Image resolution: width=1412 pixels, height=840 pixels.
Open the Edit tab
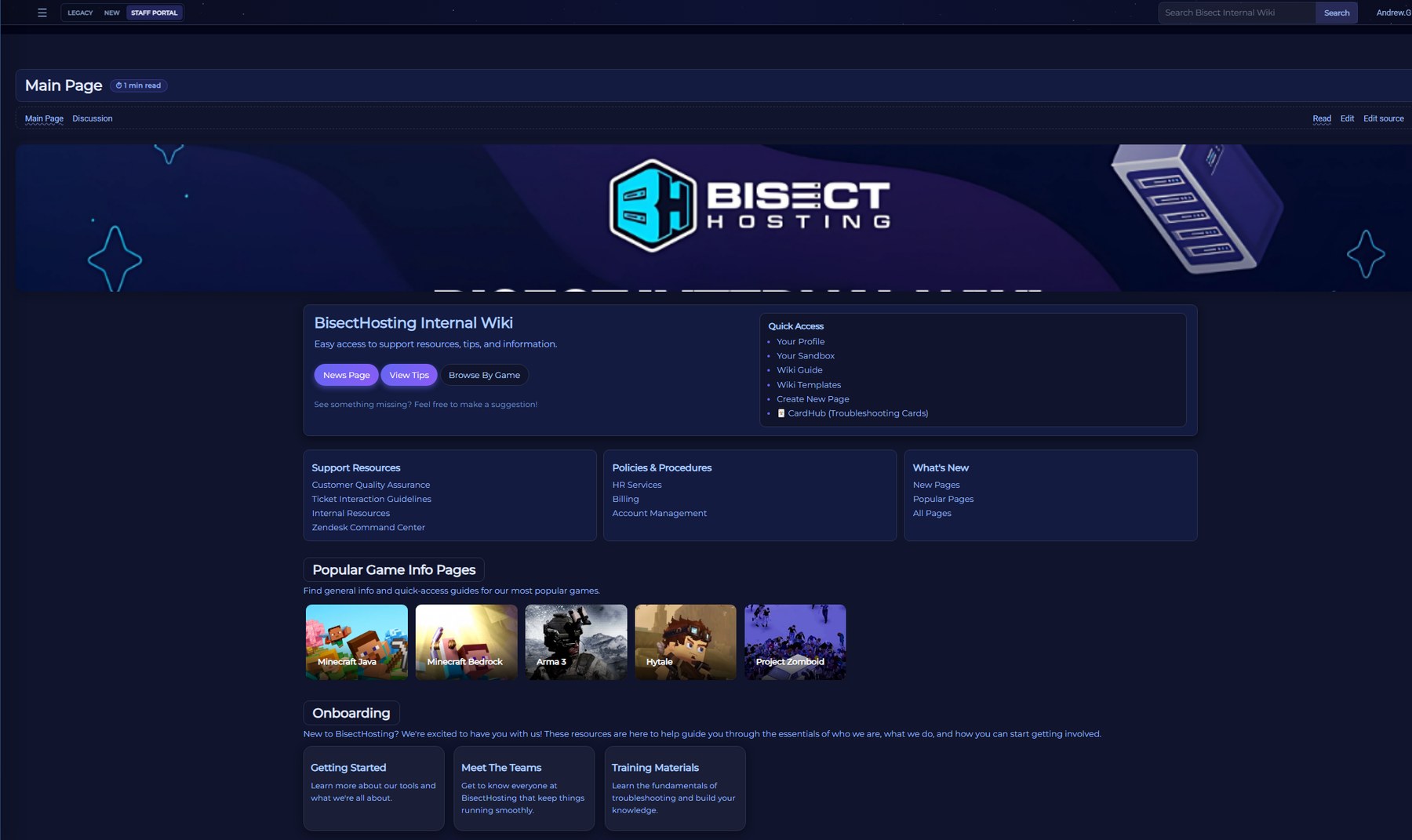[x=1347, y=118]
